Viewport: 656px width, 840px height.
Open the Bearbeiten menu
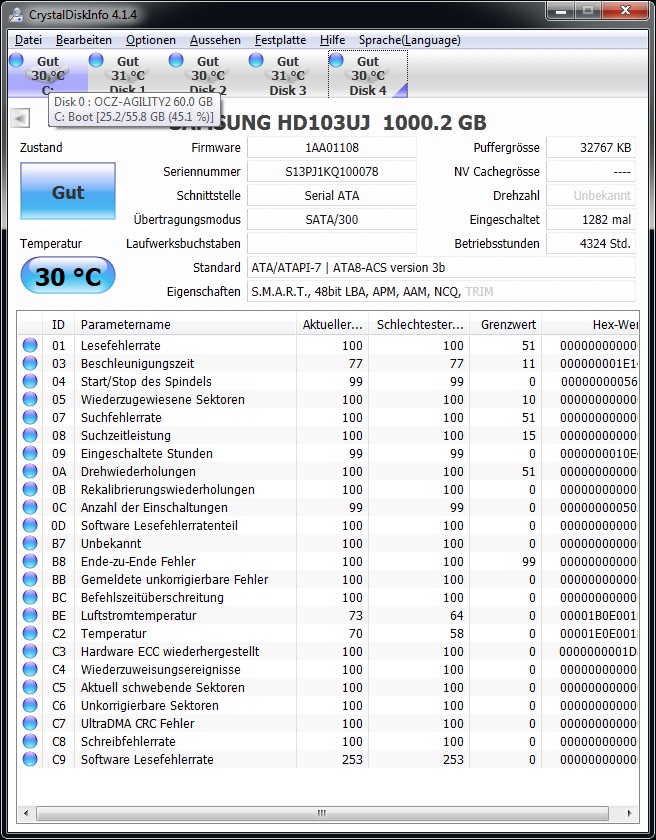click(84, 40)
